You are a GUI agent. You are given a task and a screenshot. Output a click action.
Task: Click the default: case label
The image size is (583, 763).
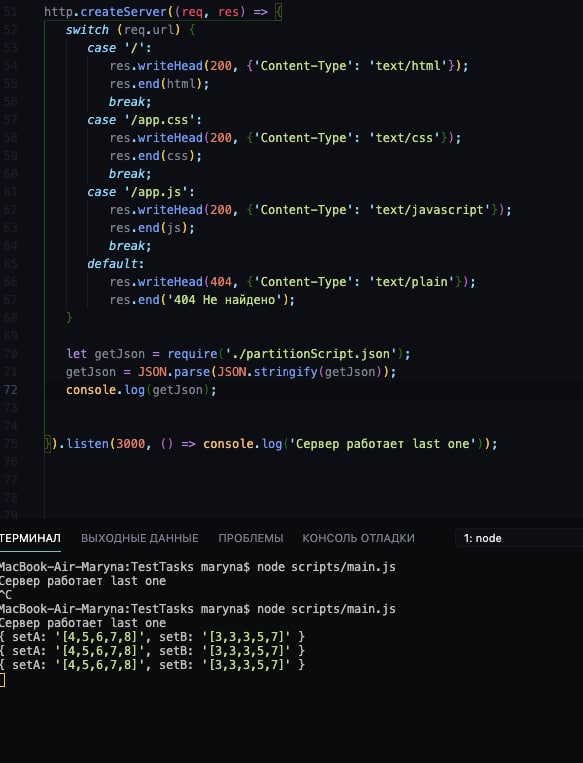(116, 264)
